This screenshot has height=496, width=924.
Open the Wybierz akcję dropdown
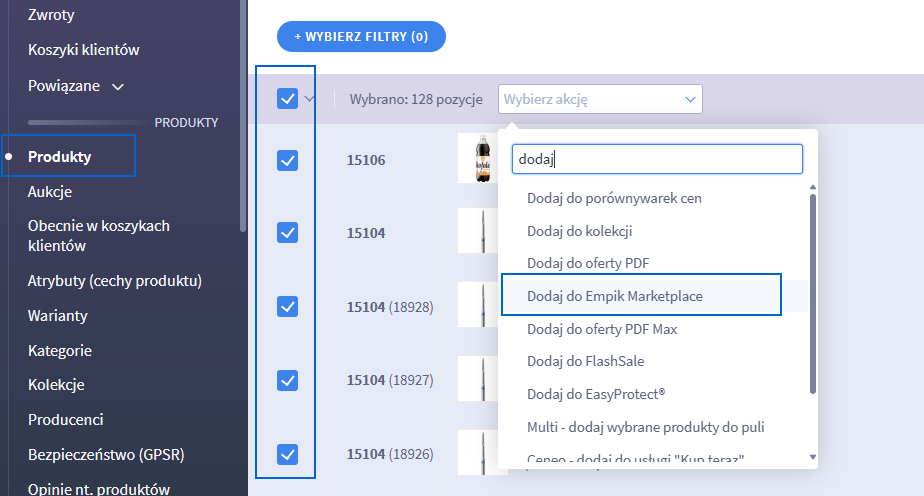(600, 99)
